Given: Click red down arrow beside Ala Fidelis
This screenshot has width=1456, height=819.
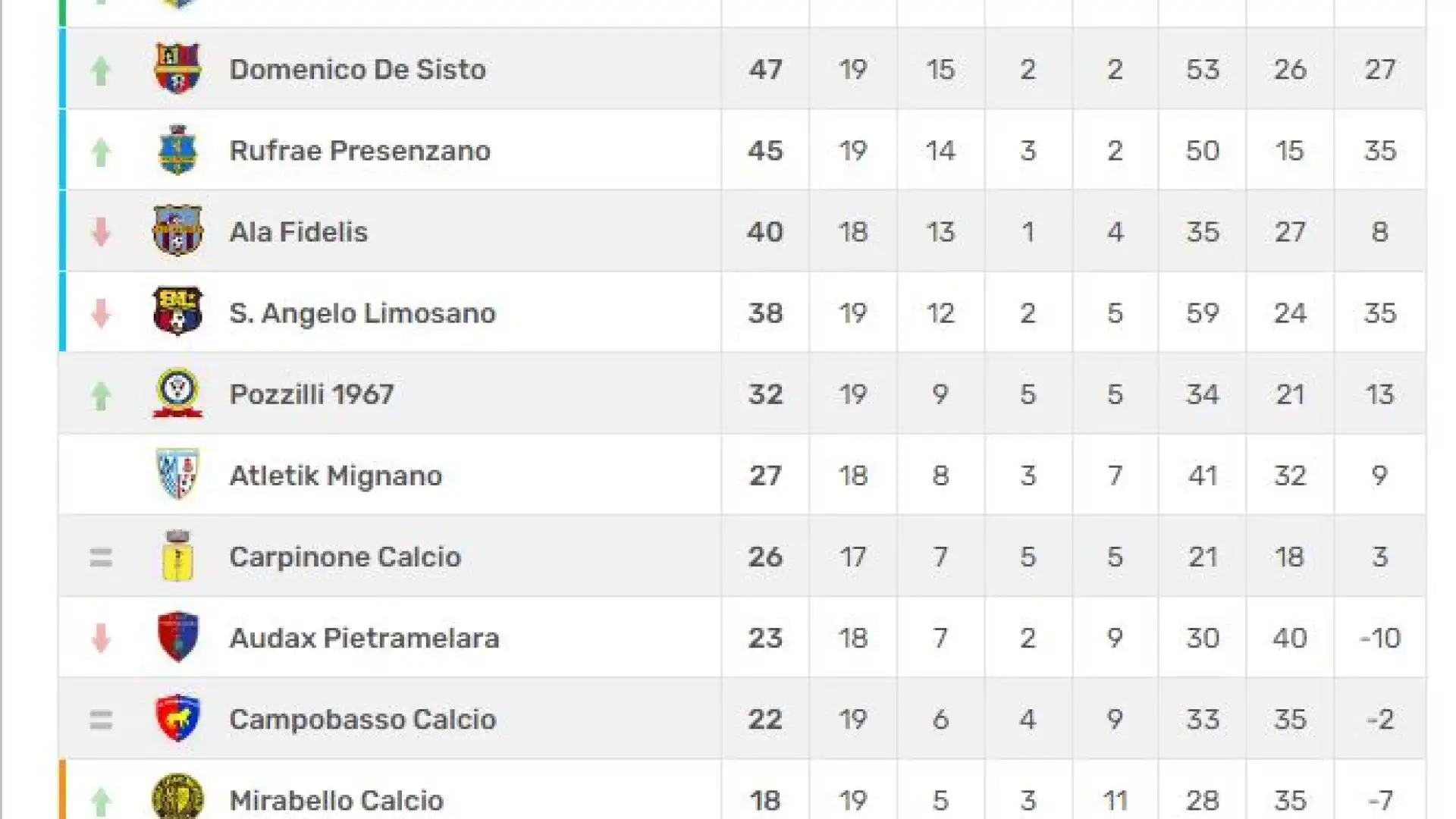Looking at the screenshot, I should click(101, 232).
